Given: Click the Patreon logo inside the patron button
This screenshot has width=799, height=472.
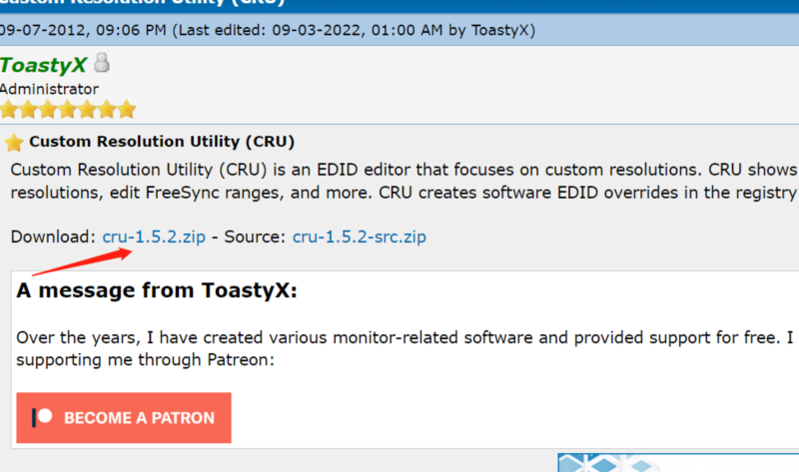Looking at the screenshot, I should [x=42, y=417].
